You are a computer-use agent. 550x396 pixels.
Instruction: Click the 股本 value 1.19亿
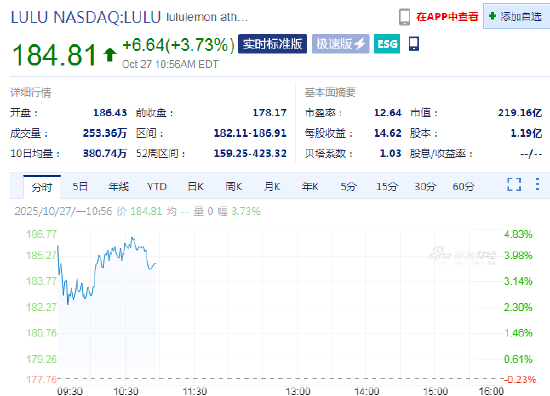point(526,133)
